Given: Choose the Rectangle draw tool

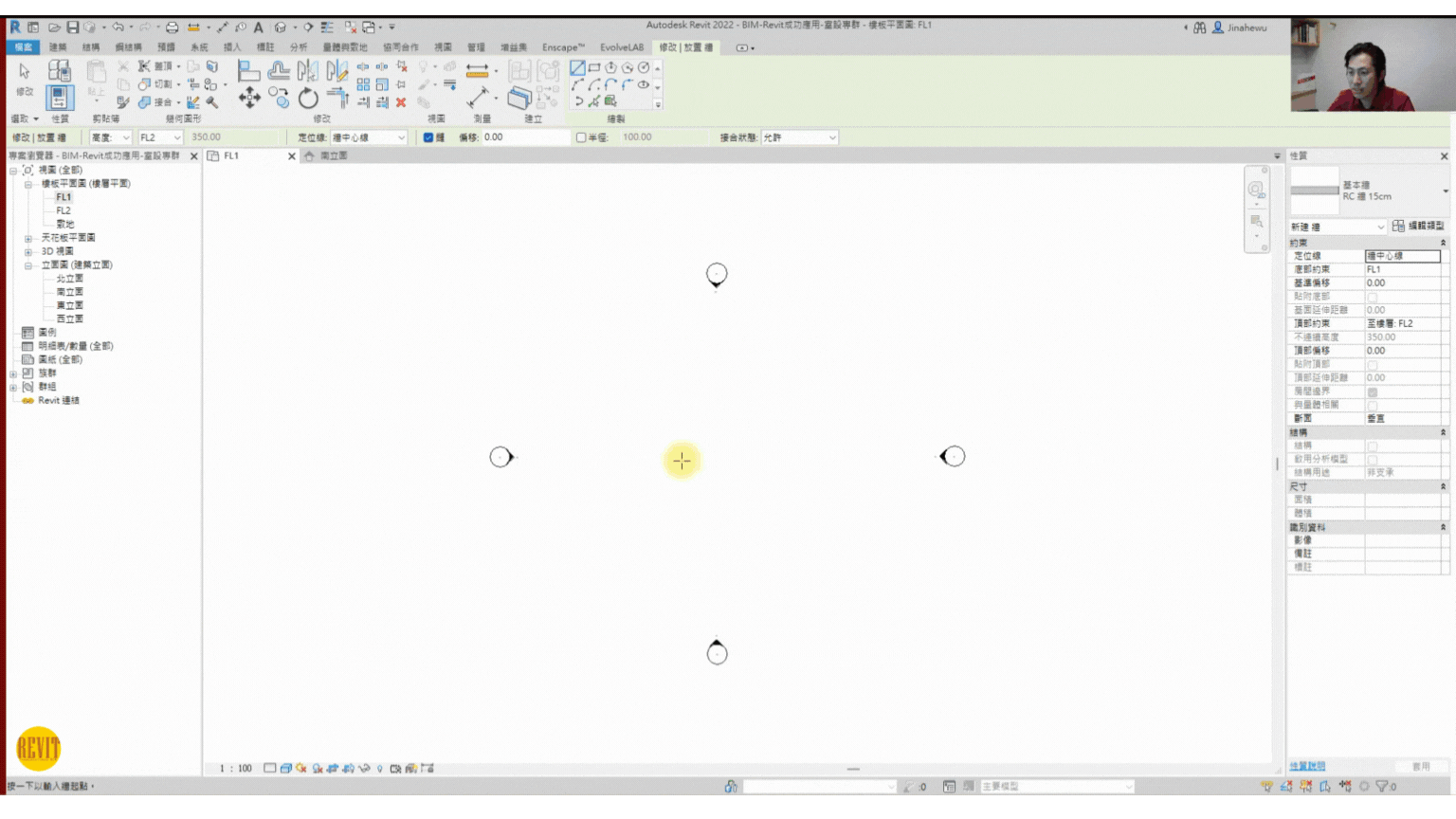Looking at the screenshot, I should coord(594,68).
